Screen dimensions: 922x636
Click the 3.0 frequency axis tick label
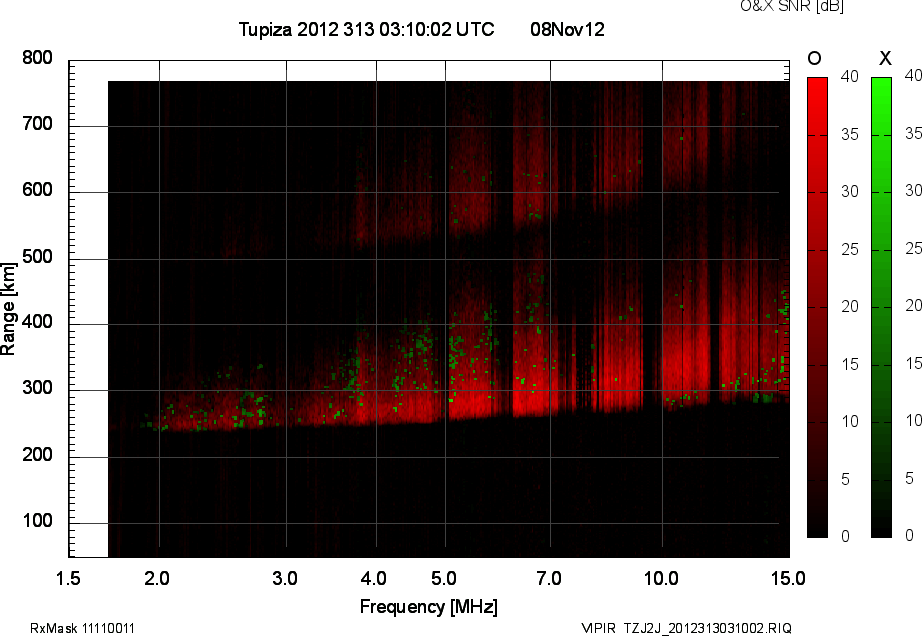285,578
